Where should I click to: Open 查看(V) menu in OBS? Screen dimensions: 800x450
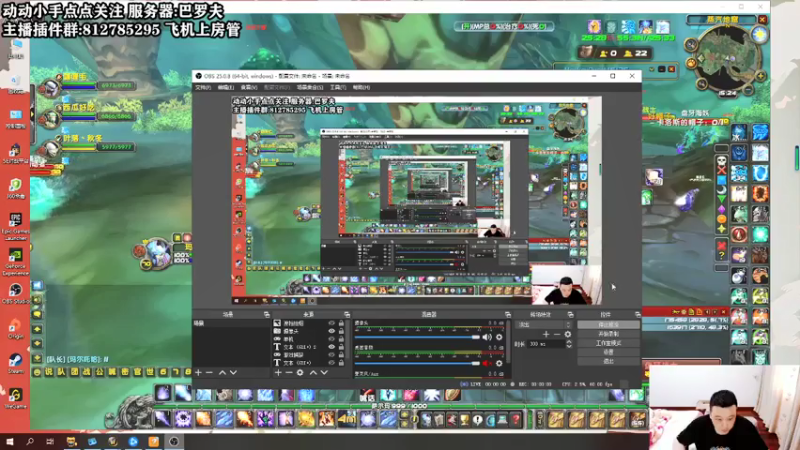pos(248,88)
